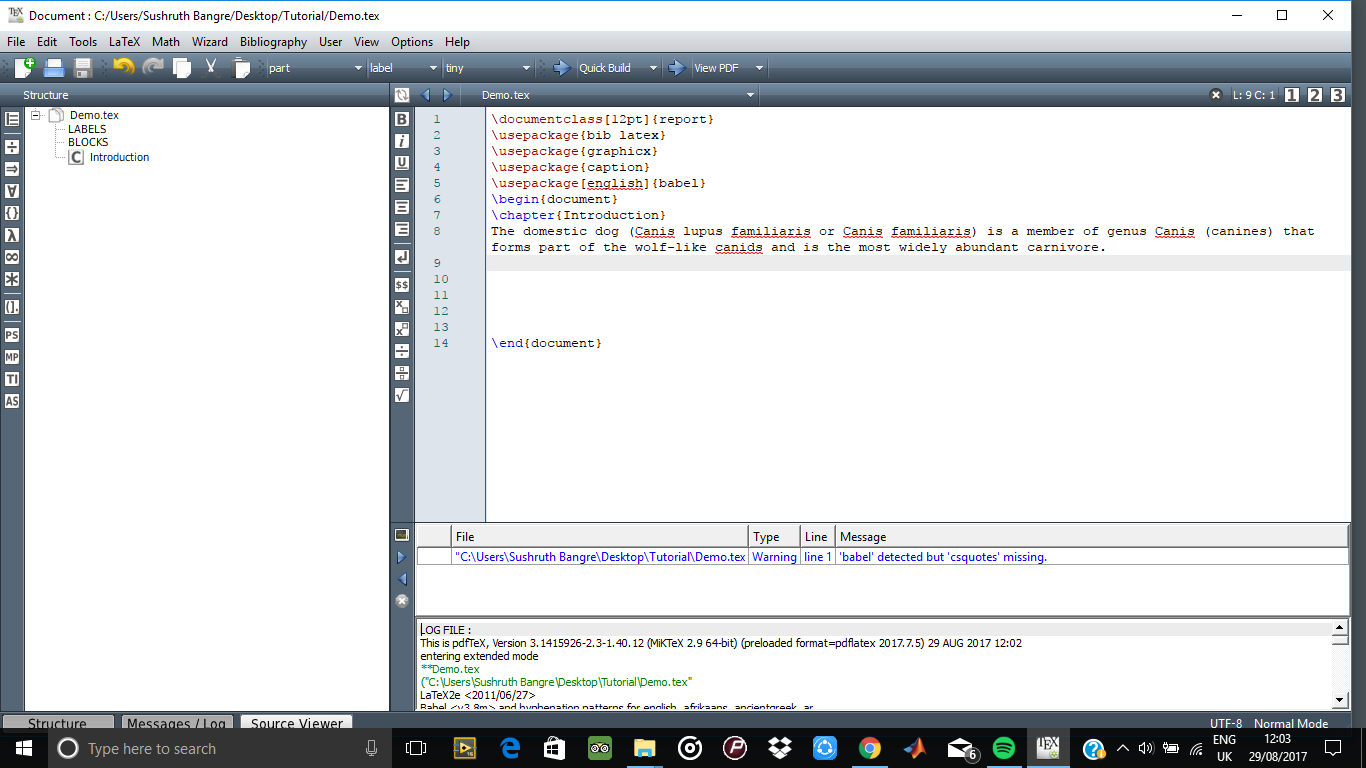This screenshot has width=1366, height=768.
Task: Open the delimiters braces symbols panel
Action: tap(12, 213)
